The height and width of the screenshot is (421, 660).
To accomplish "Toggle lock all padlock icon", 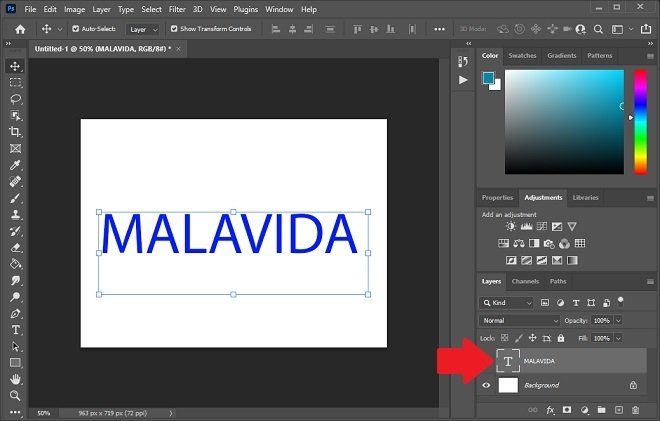I will [561, 338].
